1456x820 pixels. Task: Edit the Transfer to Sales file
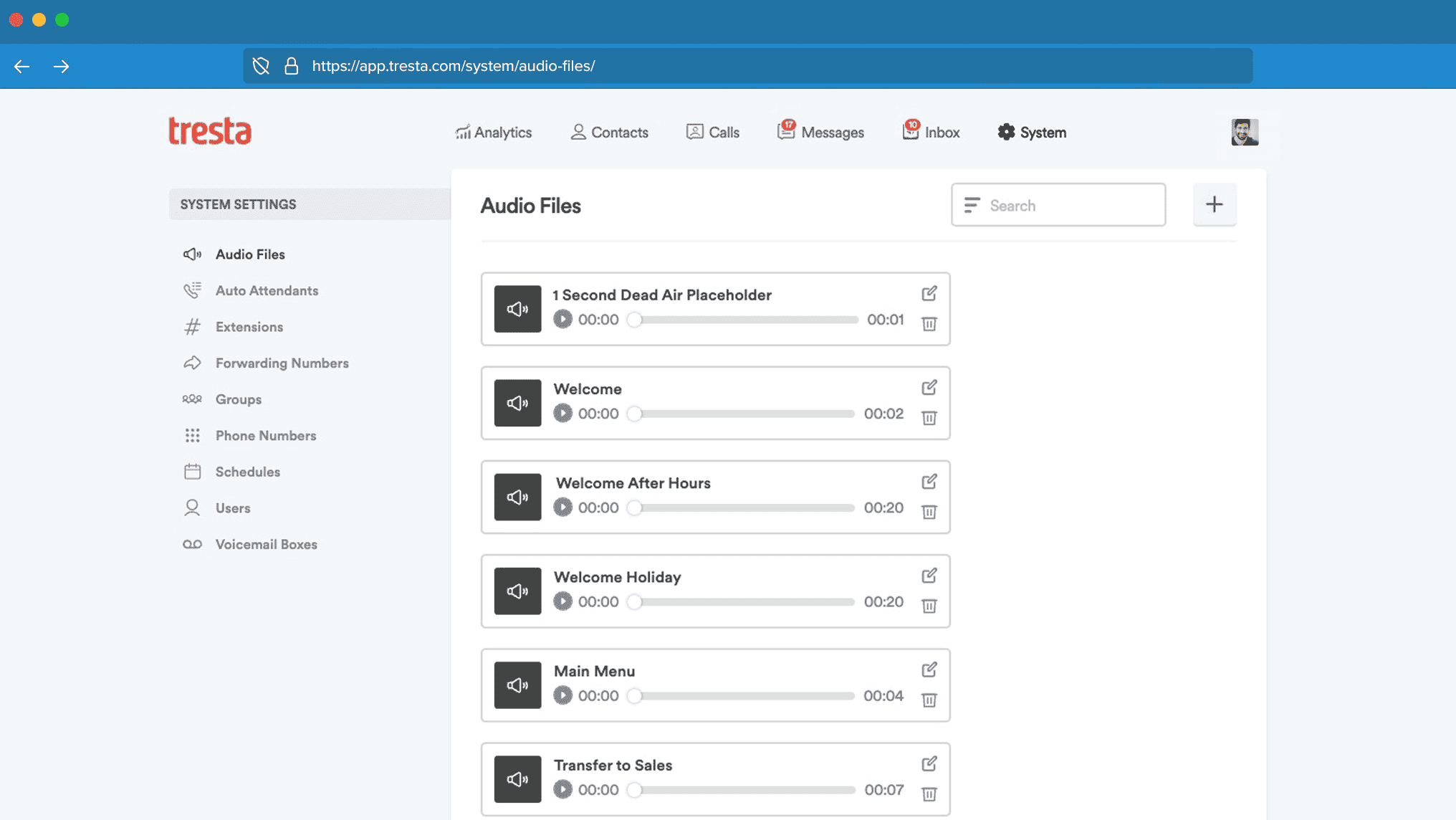point(929,763)
